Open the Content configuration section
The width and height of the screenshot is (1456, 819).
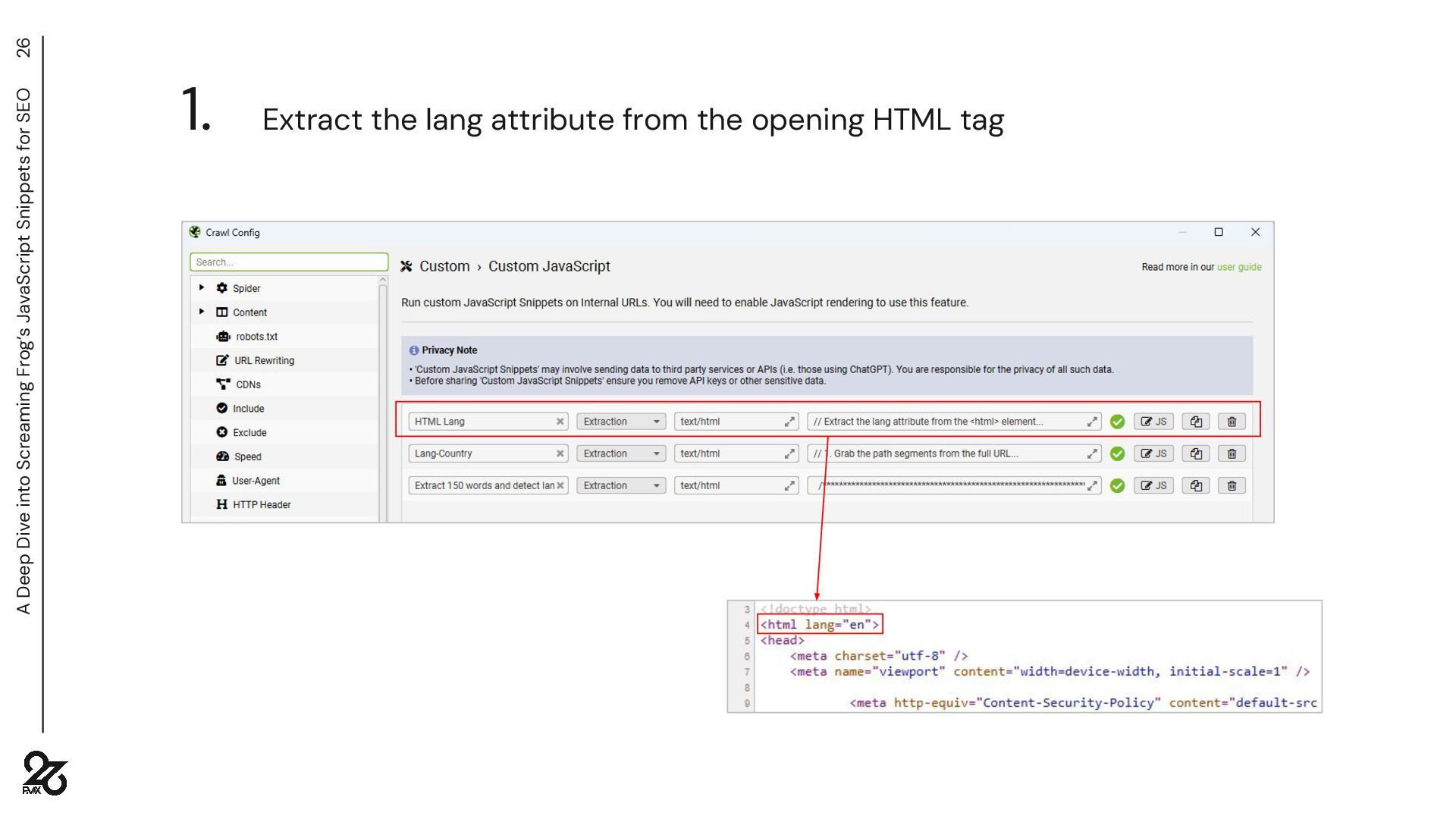coord(249,312)
